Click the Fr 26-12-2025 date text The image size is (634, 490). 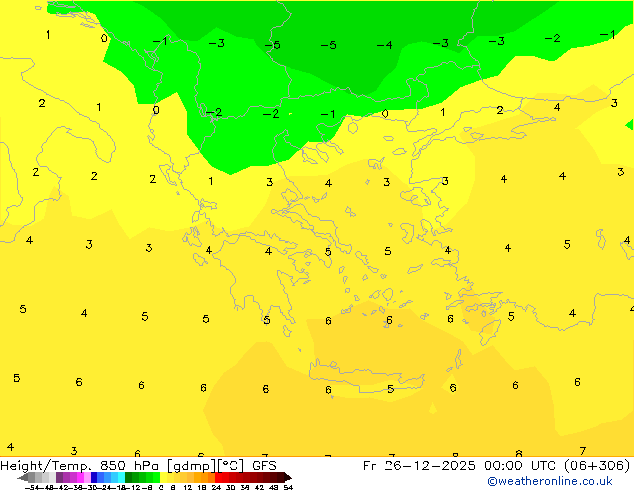point(419,466)
